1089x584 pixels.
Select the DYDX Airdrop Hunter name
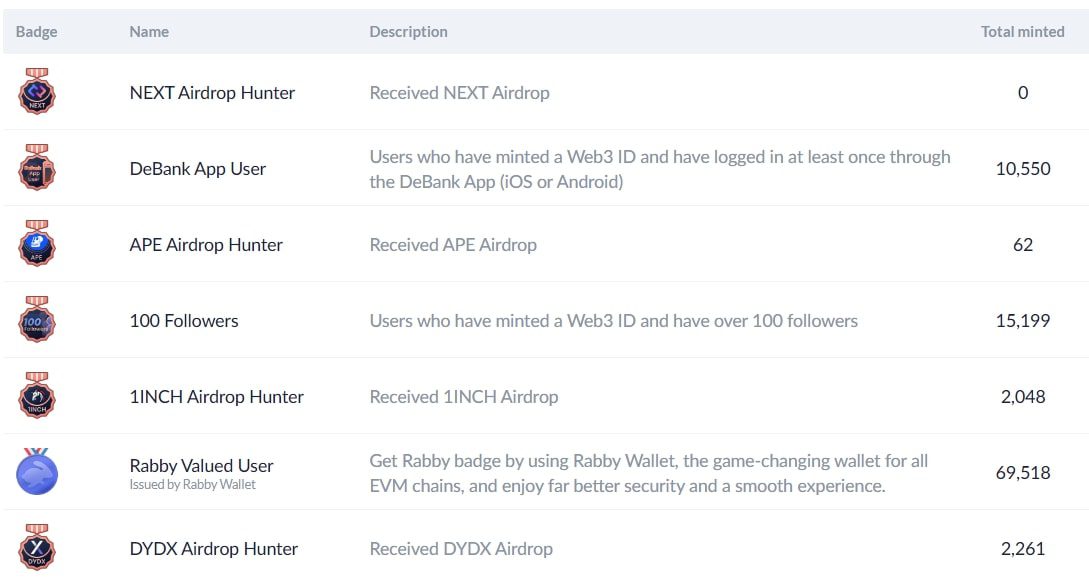pos(214,549)
